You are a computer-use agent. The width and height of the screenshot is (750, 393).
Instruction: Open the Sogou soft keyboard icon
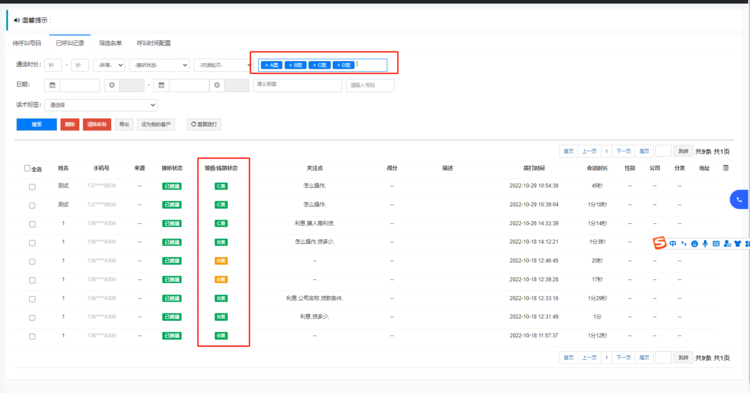[716, 244]
